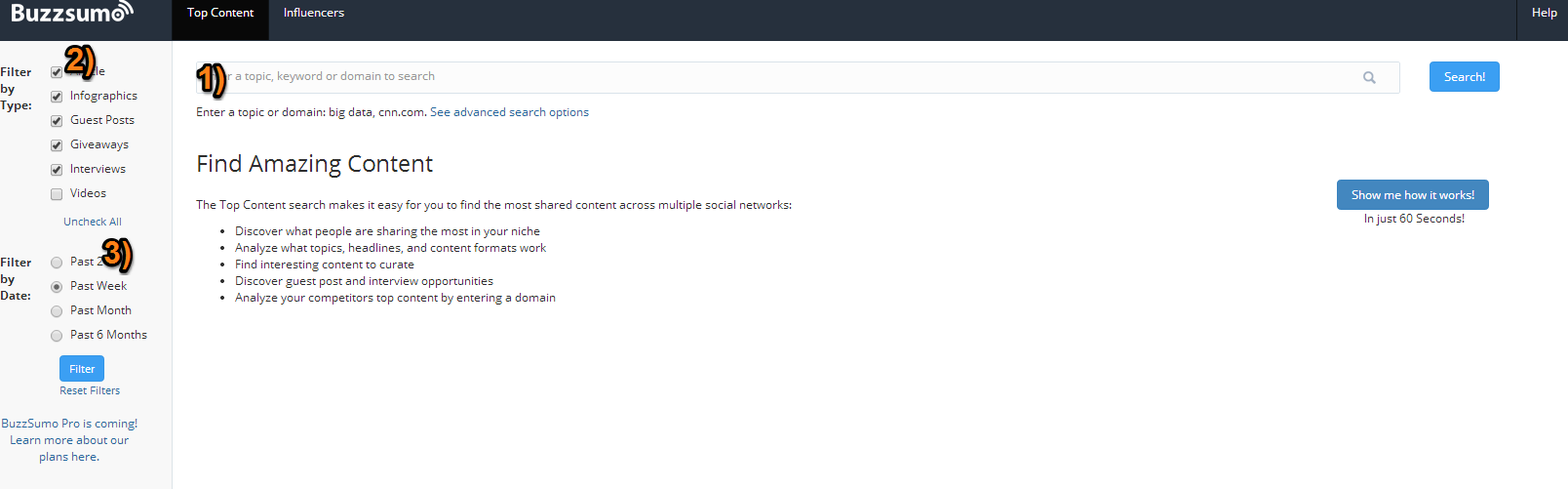The image size is (1568, 489).
Task: Click Show me how it works! button
Action: tap(1412, 195)
